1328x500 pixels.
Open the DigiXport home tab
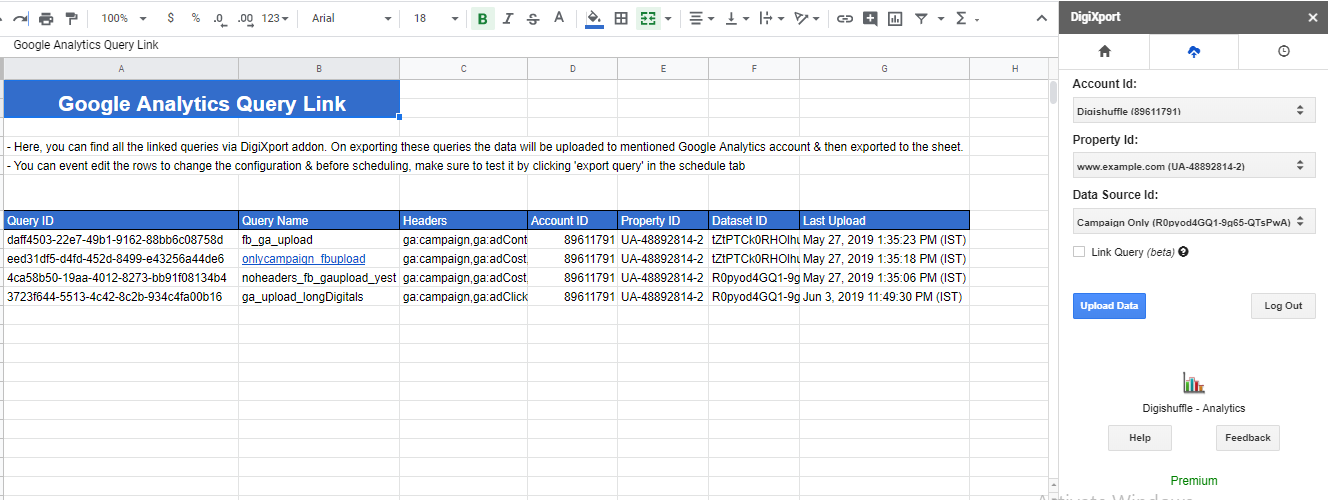(1104, 51)
